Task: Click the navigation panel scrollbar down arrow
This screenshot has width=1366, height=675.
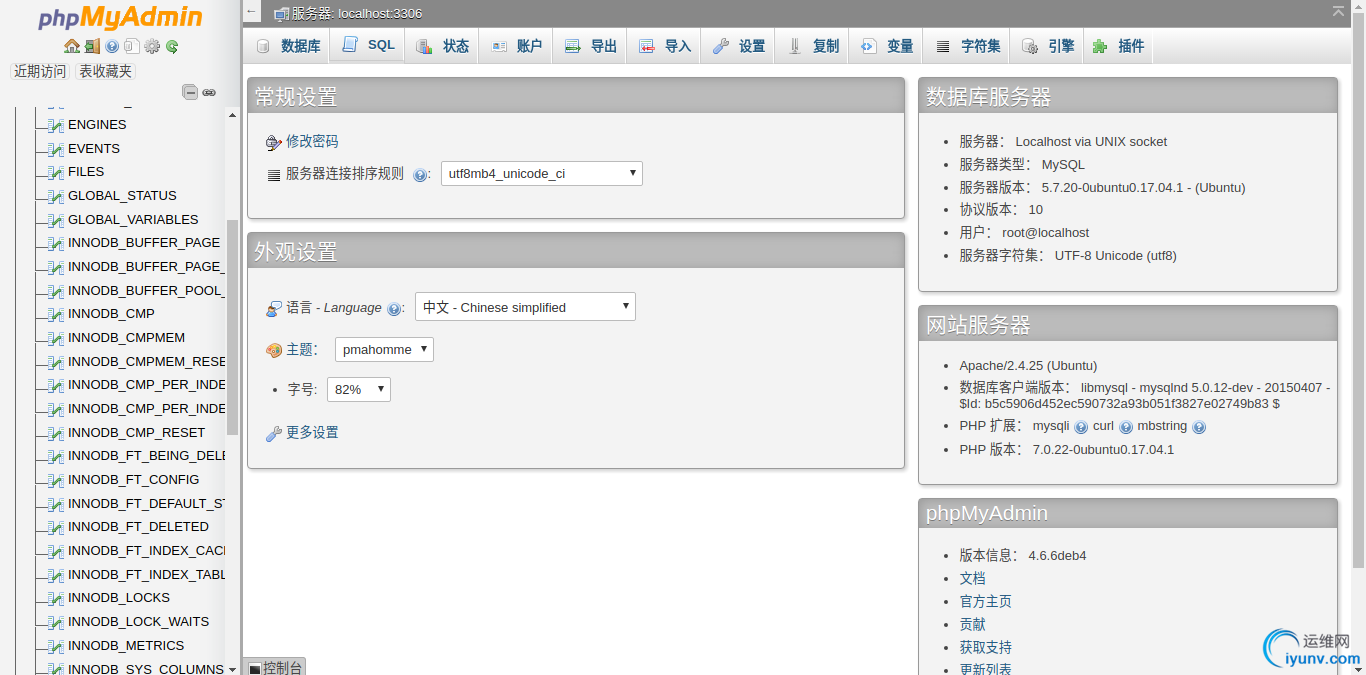Action: (x=232, y=669)
